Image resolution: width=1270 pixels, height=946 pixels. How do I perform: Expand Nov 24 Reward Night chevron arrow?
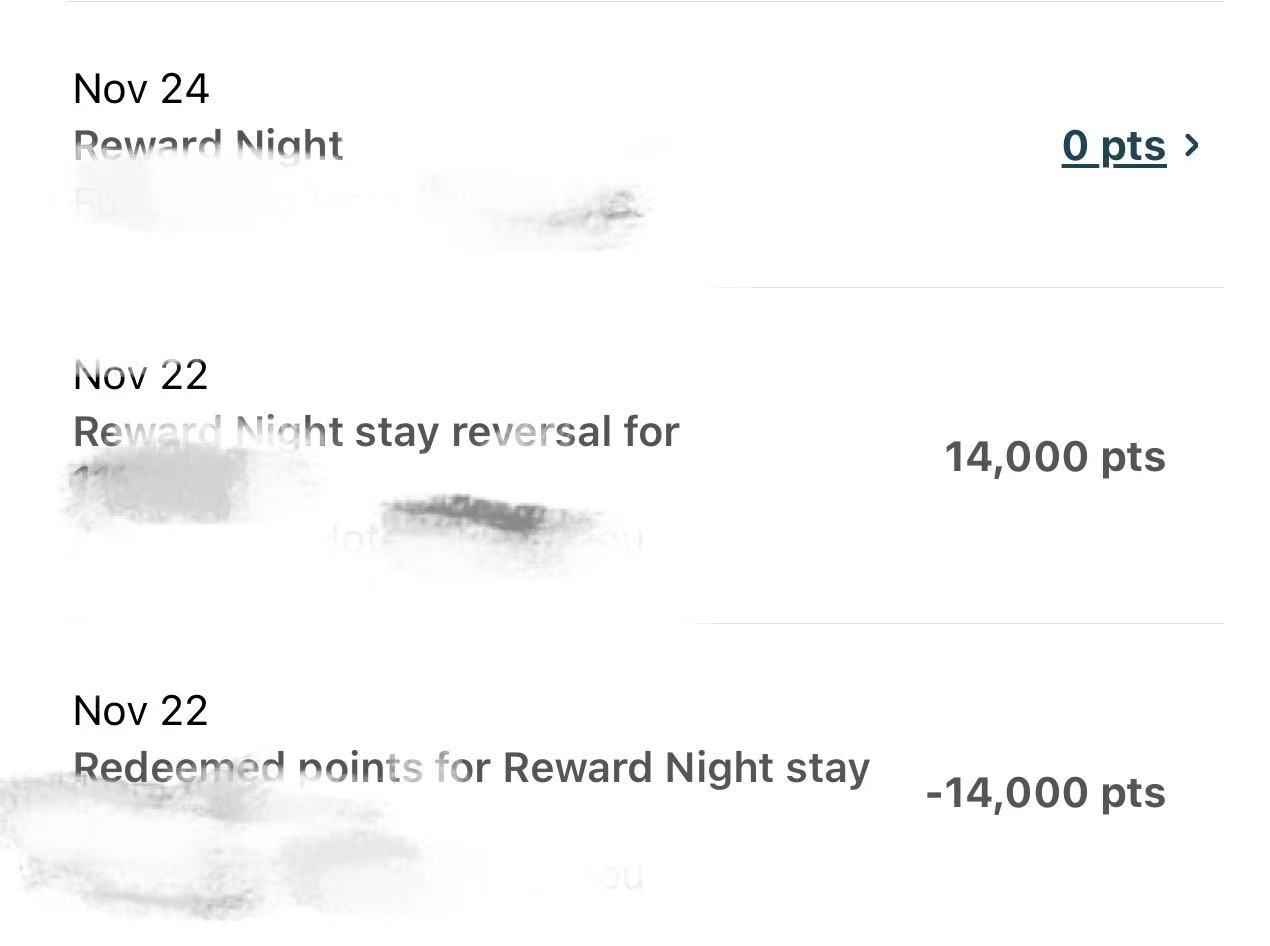[1191, 146]
